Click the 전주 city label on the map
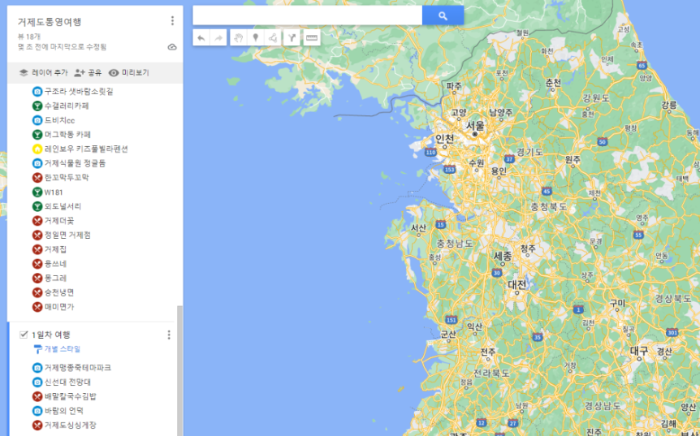 [x=488, y=352]
